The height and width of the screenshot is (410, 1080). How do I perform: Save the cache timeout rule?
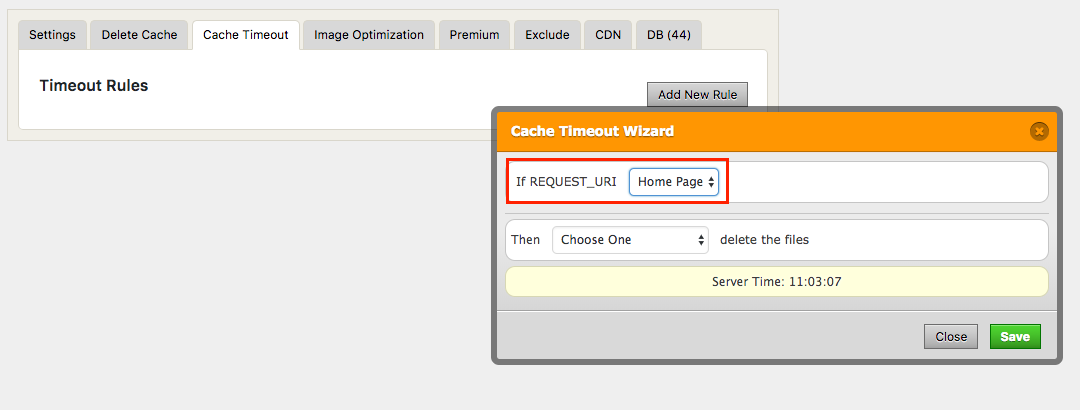pyautogui.click(x=1015, y=337)
